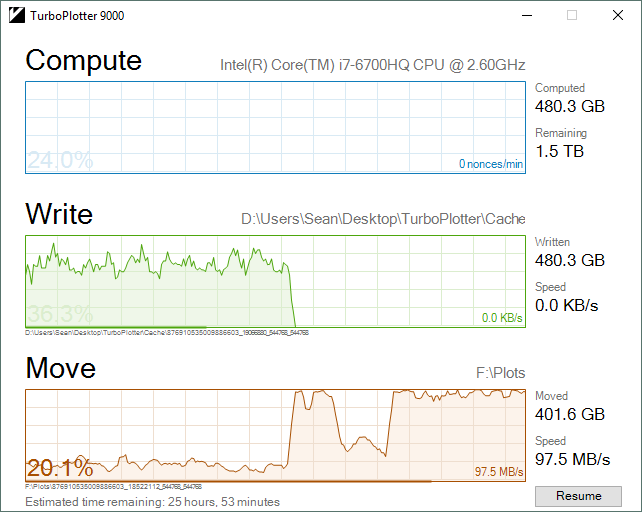Click Remaining value 1.5 TB

tap(559, 152)
